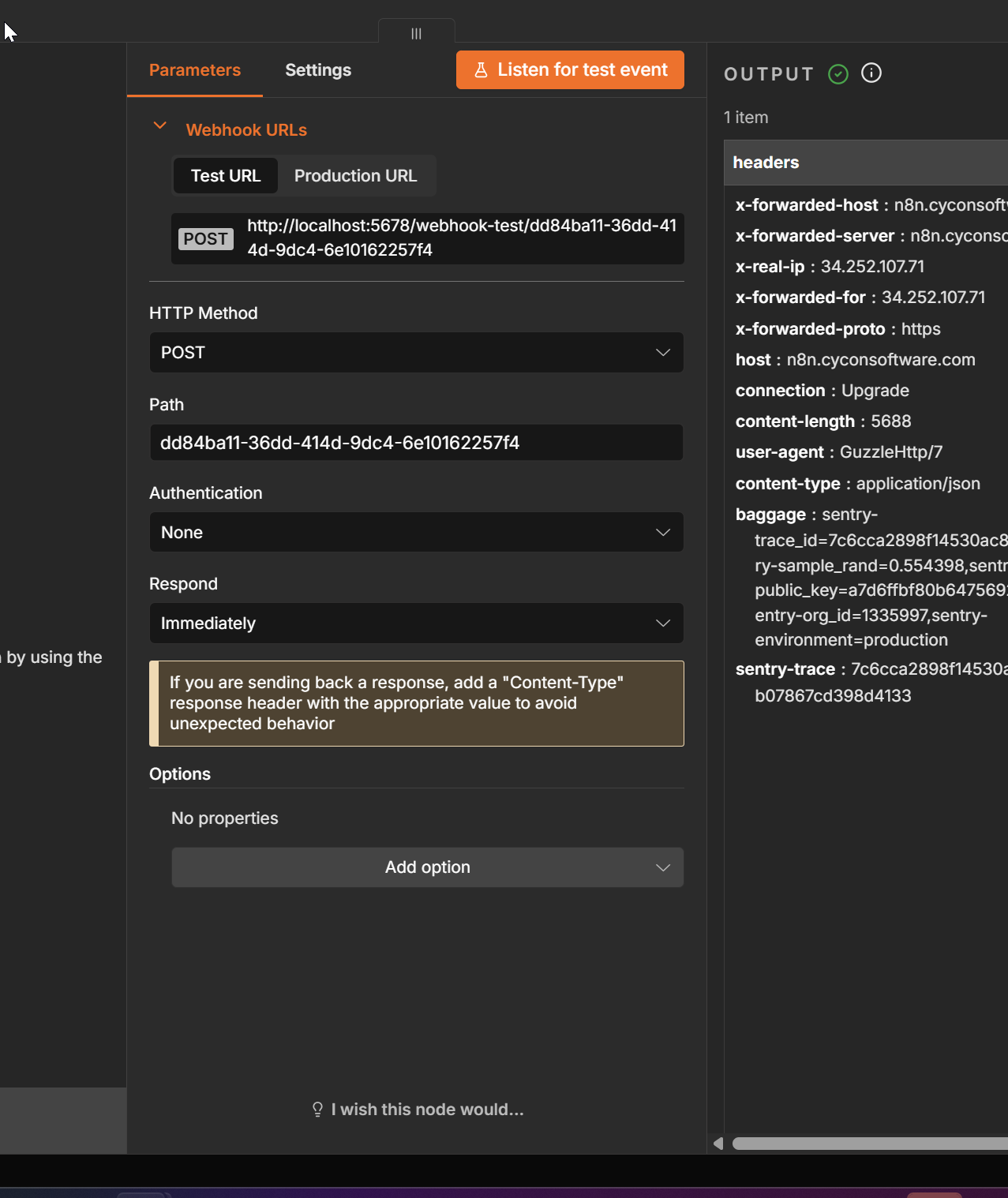Click the output horizontal scrollbar
This screenshot has height=1198, width=1008.
[870, 1144]
